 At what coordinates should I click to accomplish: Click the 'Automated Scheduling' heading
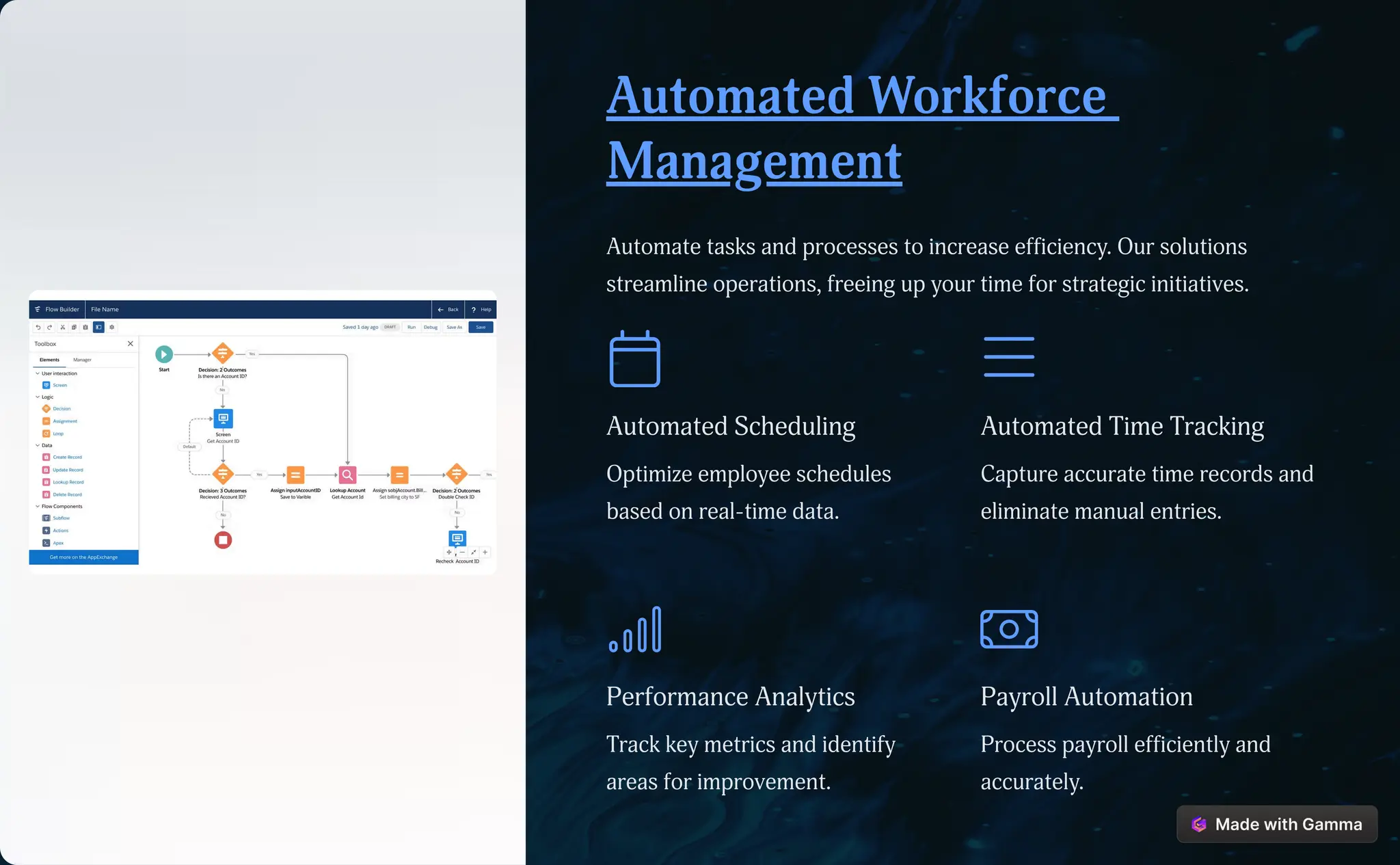[x=731, y=426]
